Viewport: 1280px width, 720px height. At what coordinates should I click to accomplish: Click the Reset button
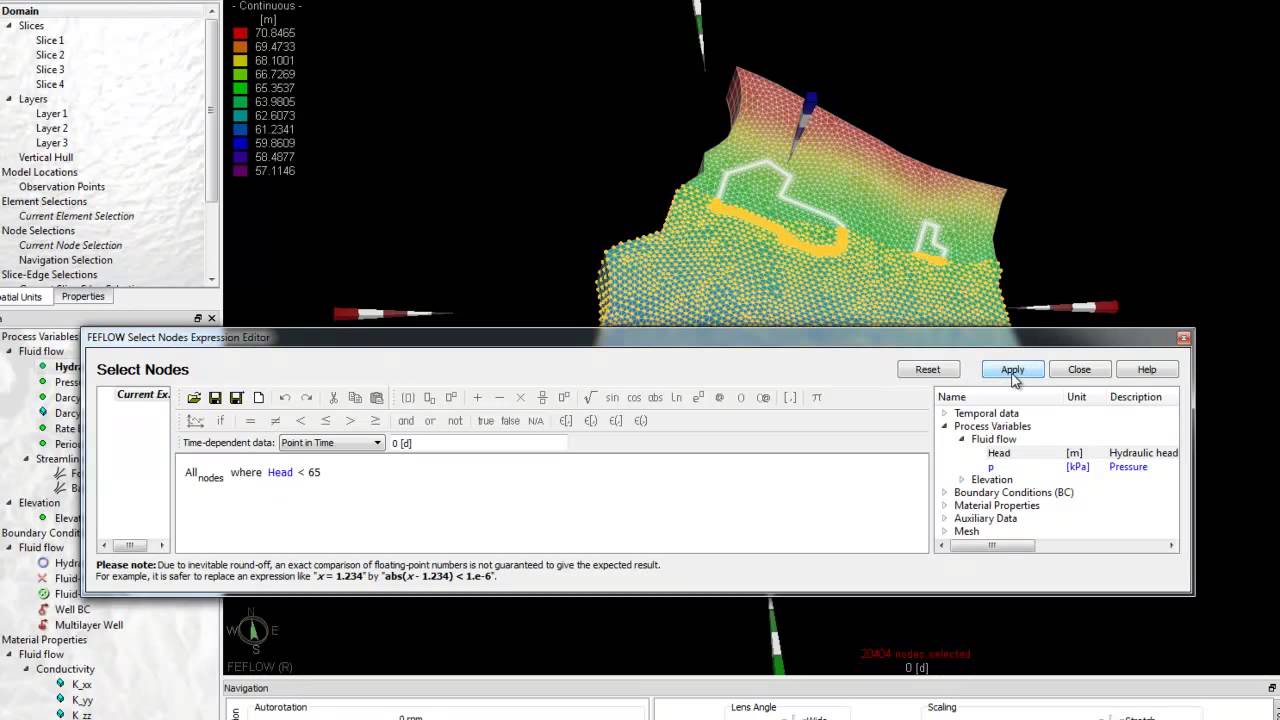[x=928, y=369]
